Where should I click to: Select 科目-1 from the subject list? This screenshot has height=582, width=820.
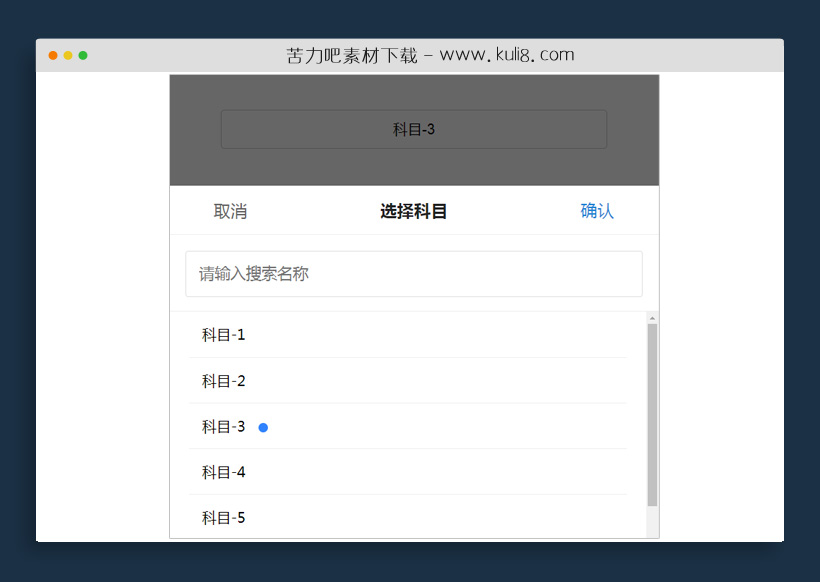tap(222, 335)
